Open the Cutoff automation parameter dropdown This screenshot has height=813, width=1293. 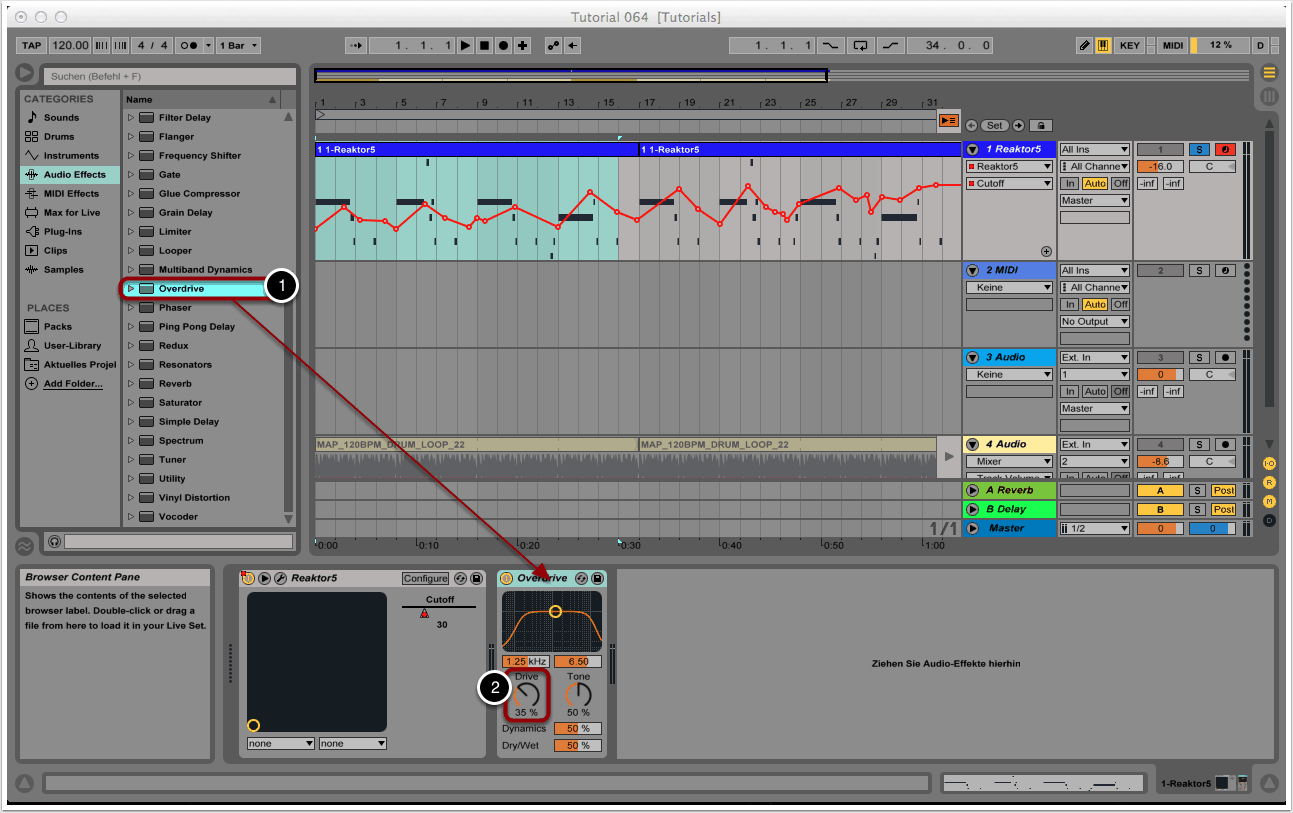coord(1009,184)
